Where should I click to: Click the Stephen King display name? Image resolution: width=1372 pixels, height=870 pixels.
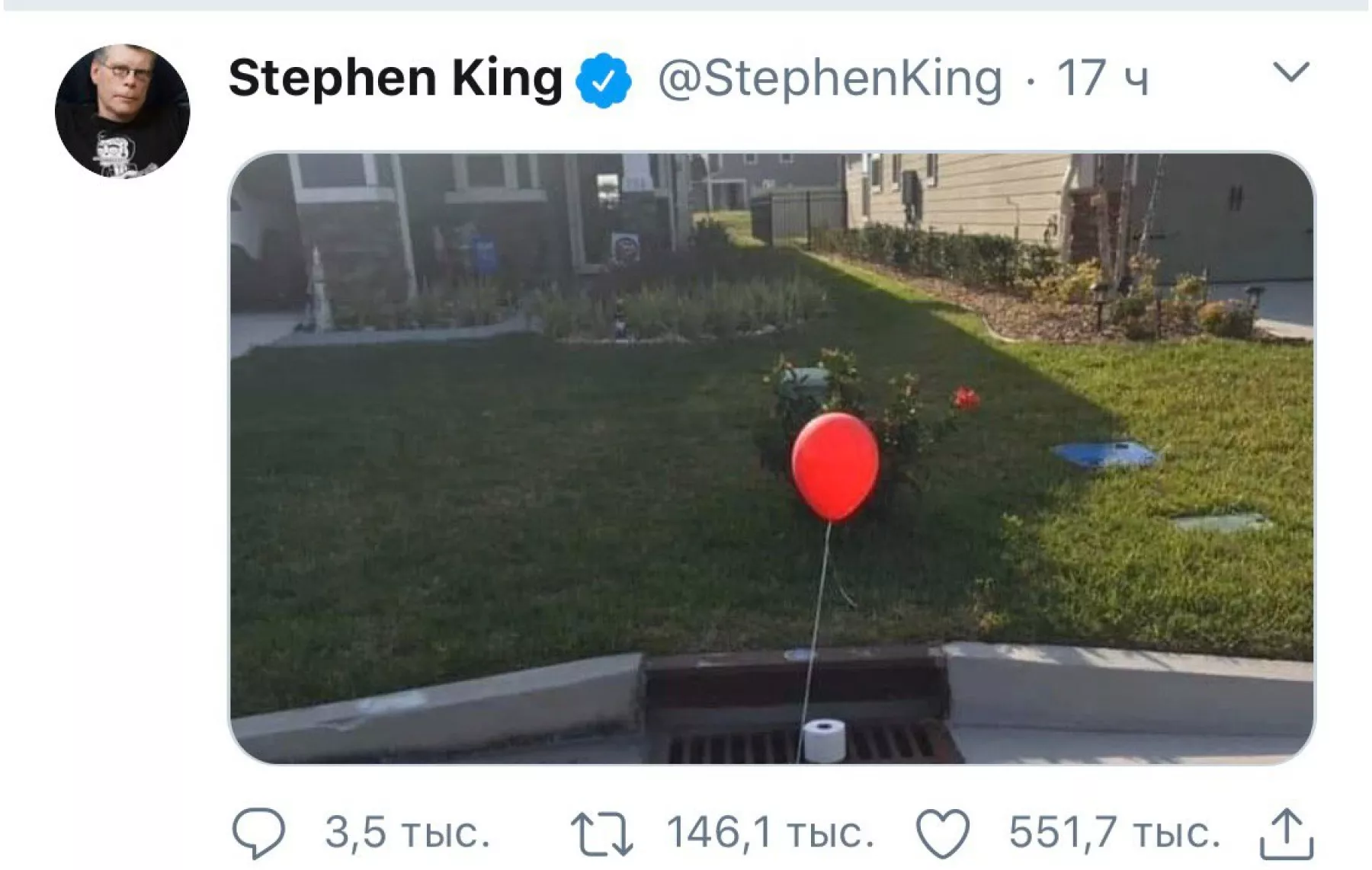point(395,78)
